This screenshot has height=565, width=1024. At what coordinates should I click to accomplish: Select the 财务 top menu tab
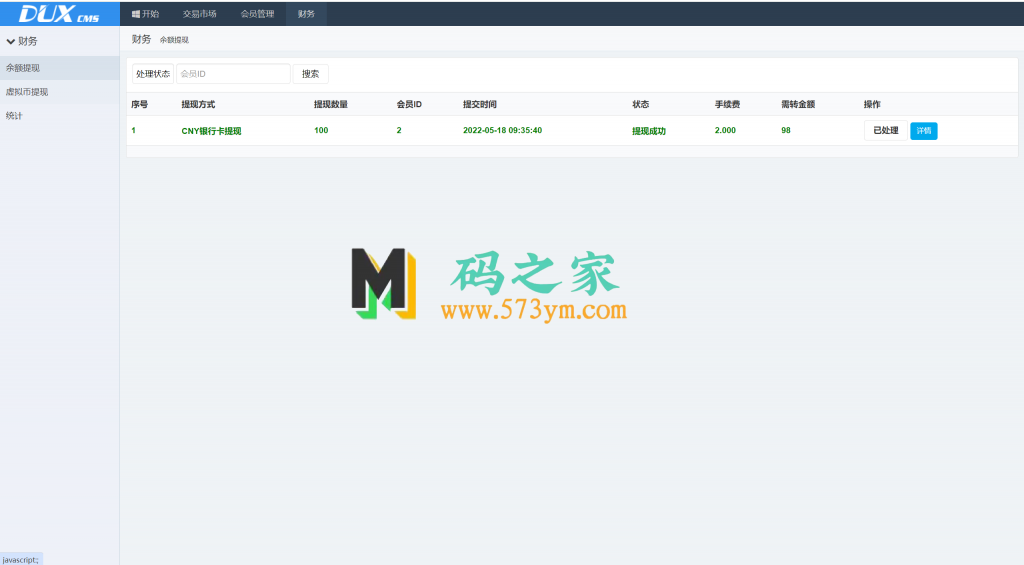coord(306,14)
